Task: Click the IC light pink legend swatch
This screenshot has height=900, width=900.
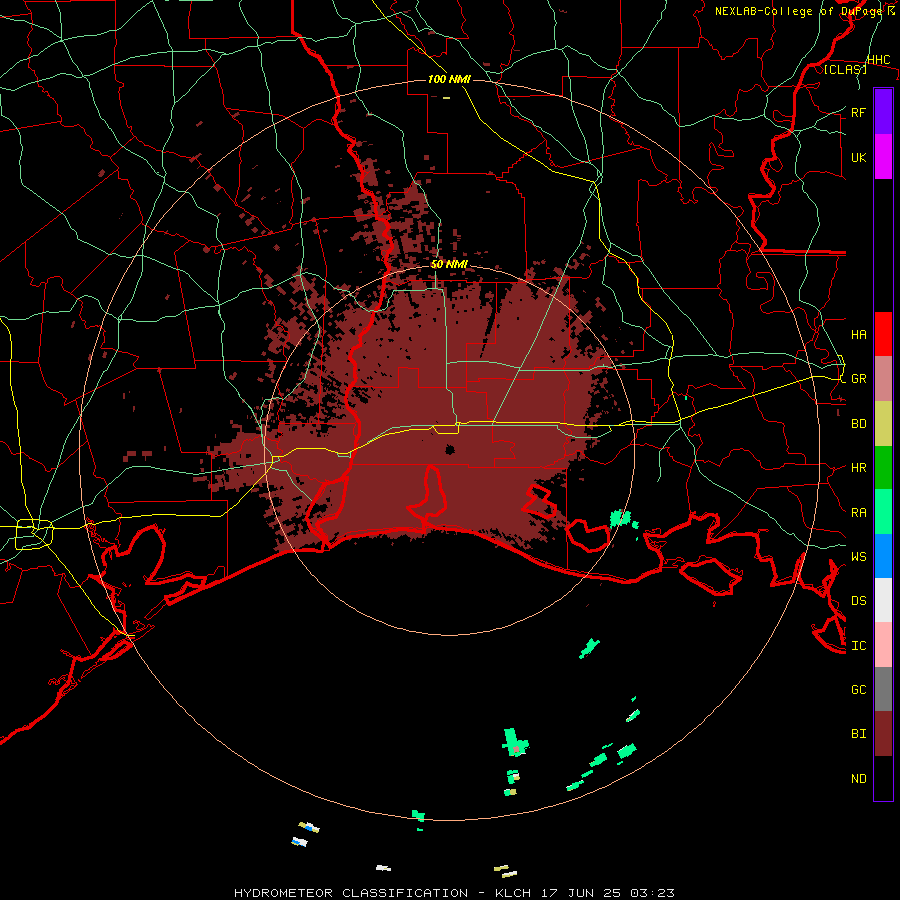Action: coord(883,645)
